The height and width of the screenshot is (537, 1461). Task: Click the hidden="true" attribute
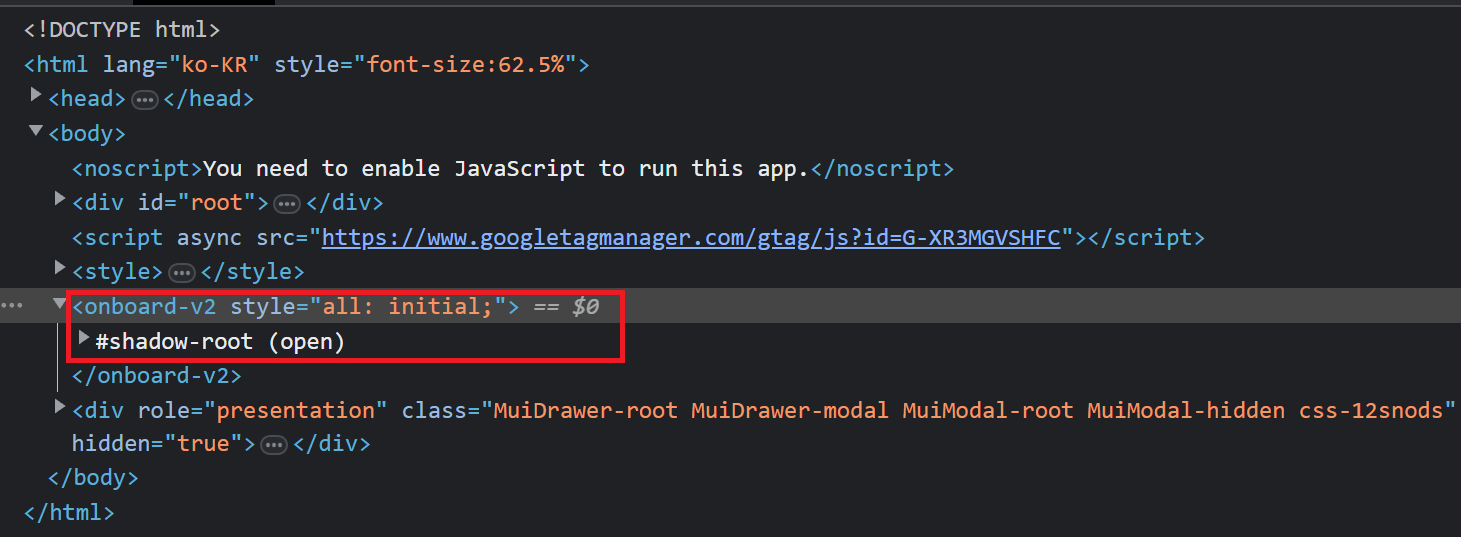point(157,443)
